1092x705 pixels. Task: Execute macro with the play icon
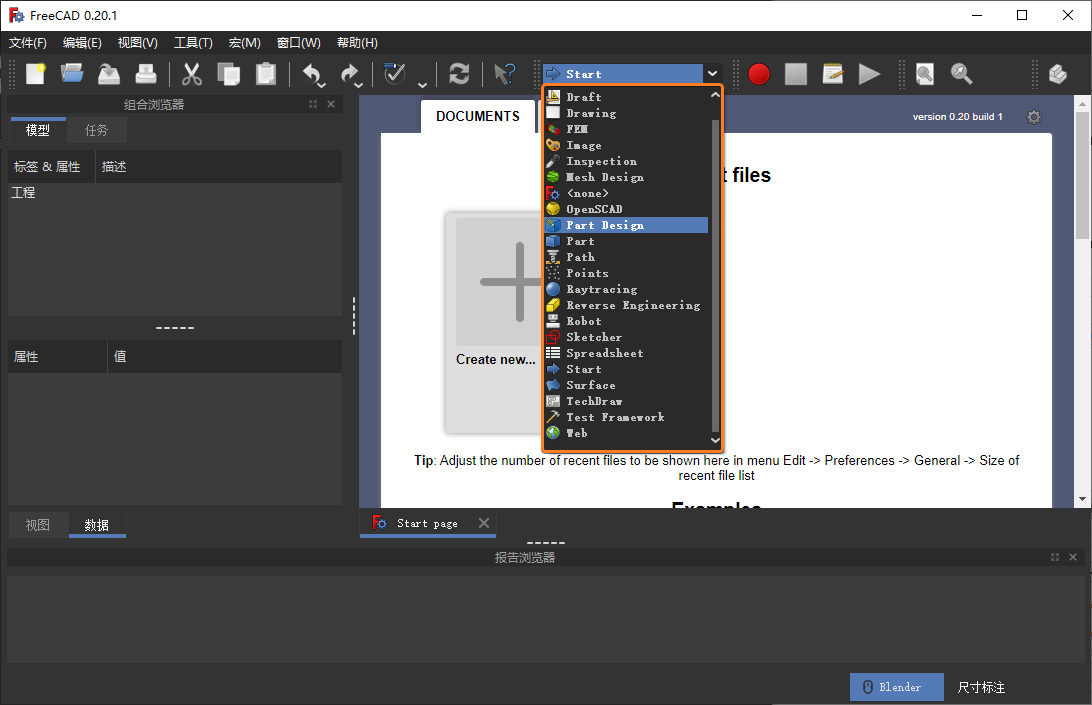pos(869,73)
